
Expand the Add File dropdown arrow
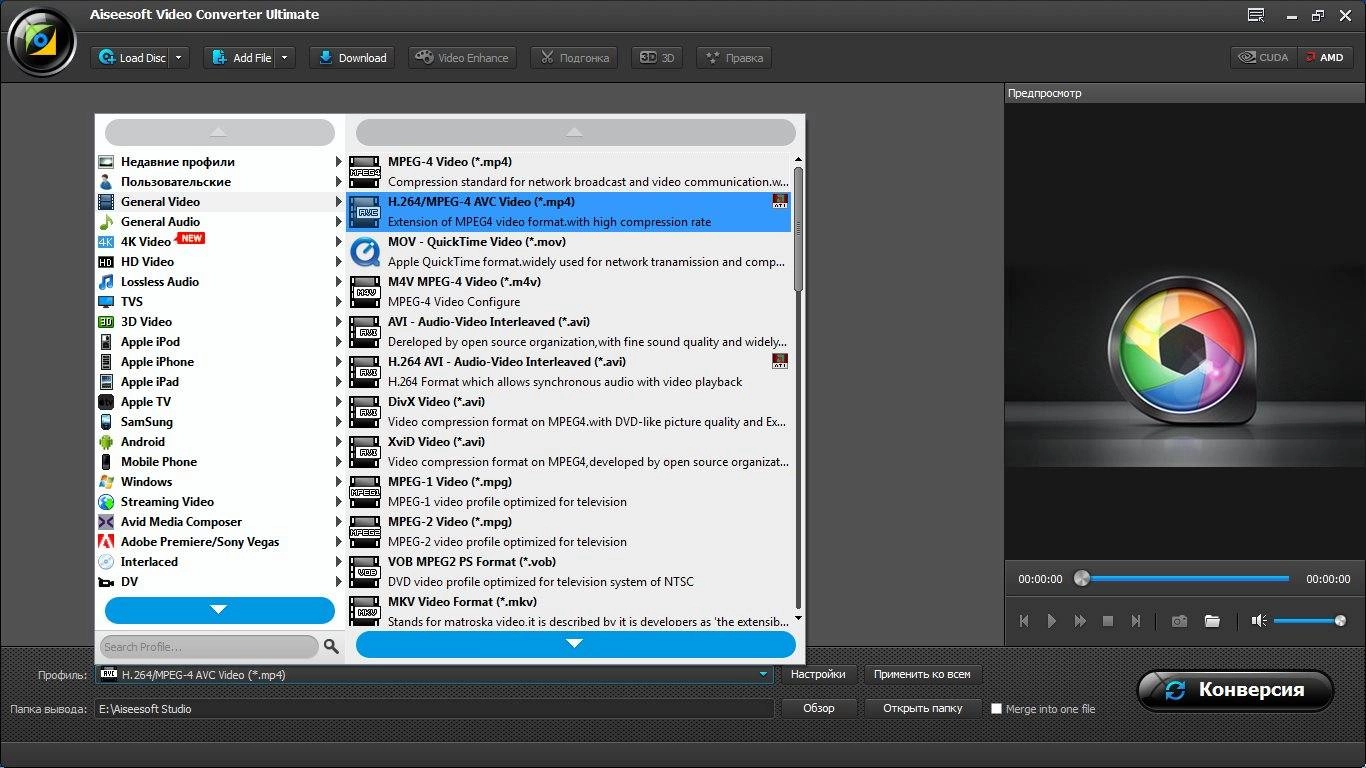[285, 58]
